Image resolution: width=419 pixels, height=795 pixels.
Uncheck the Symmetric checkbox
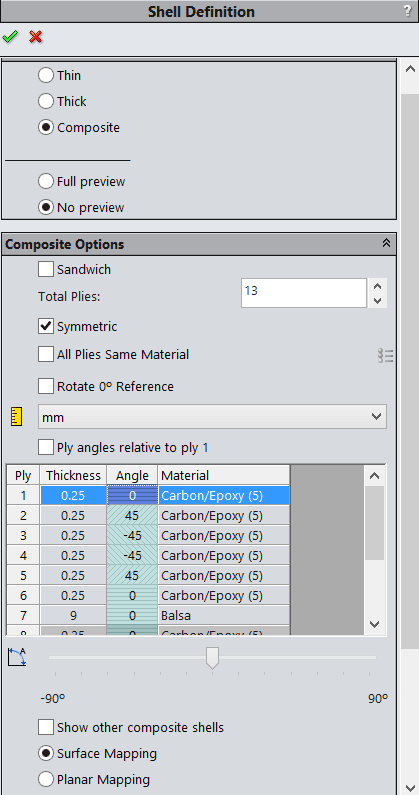click(x=46, y=326)
